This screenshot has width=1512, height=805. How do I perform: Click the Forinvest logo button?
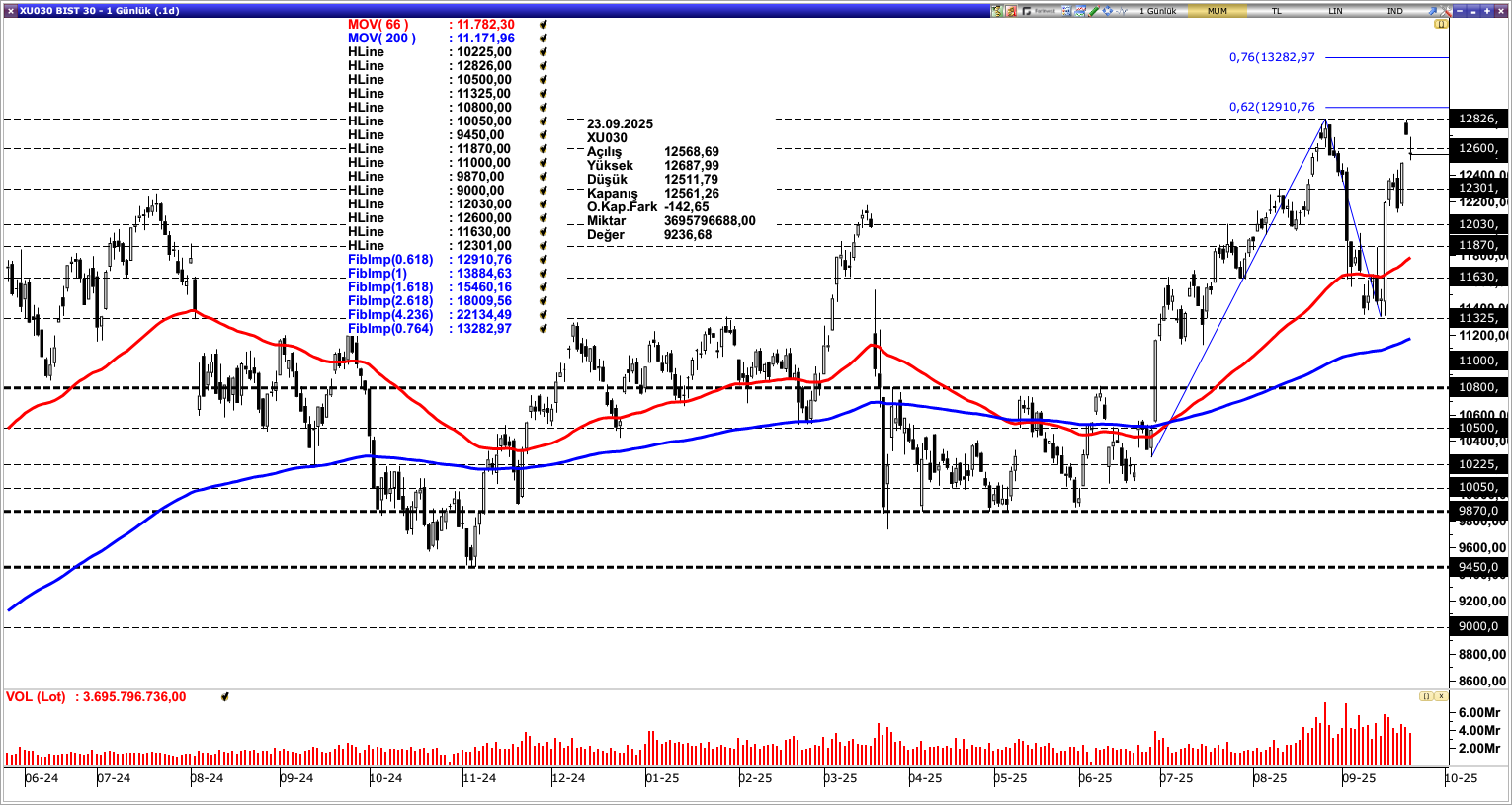click(x=1039, y=11)
